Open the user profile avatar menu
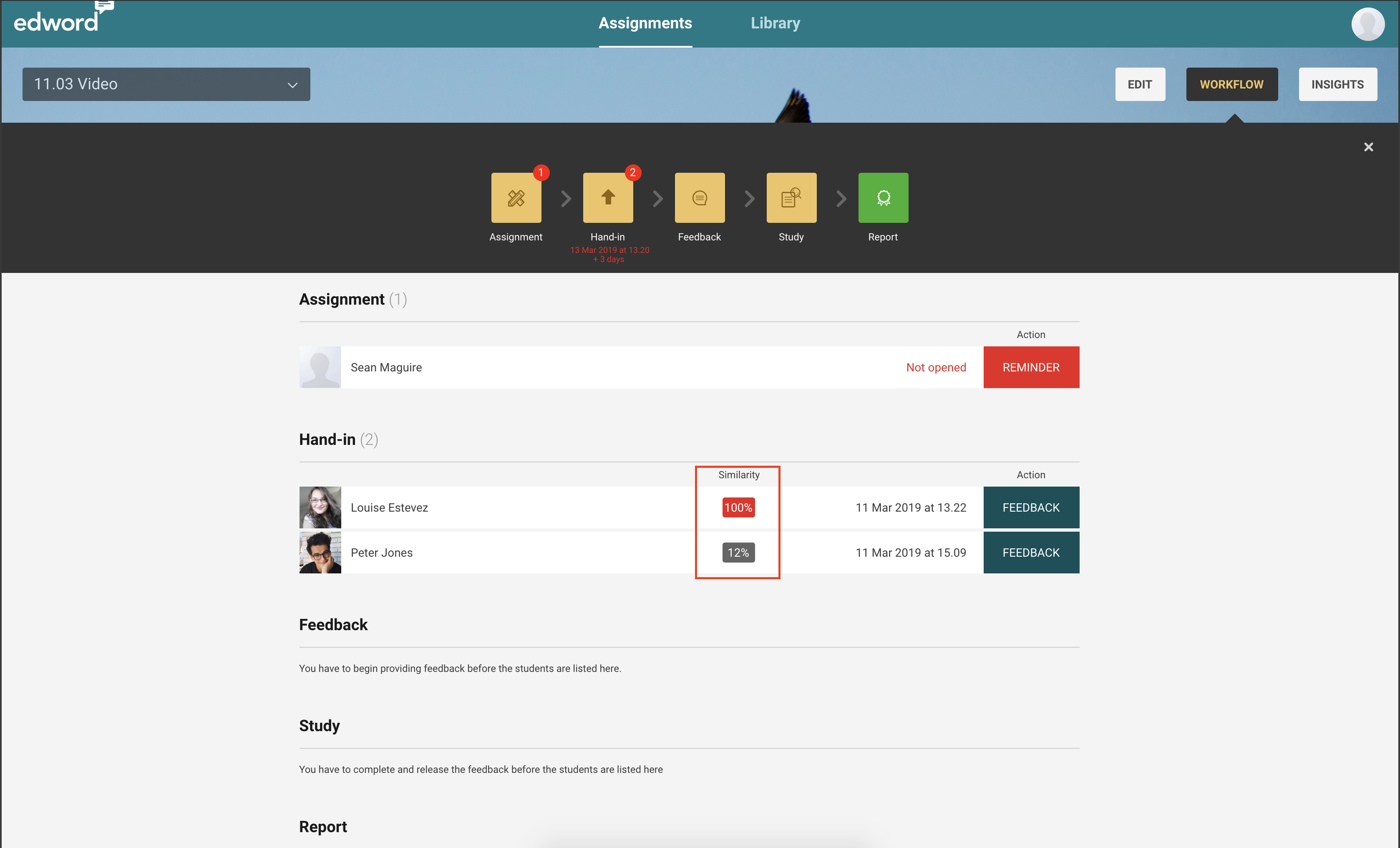 1367,24
